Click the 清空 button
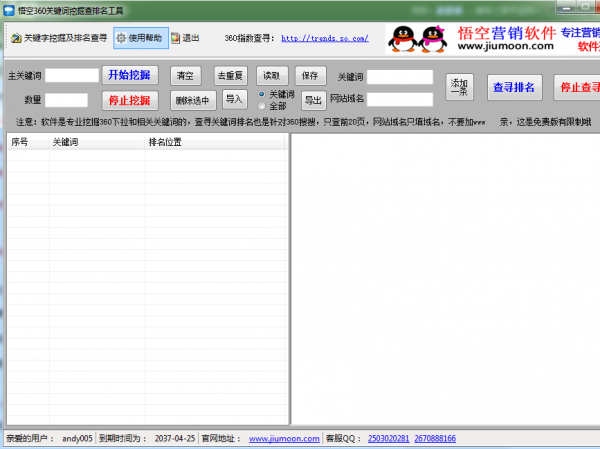Viewport: 600px width, 449px height. click(185, 75)
